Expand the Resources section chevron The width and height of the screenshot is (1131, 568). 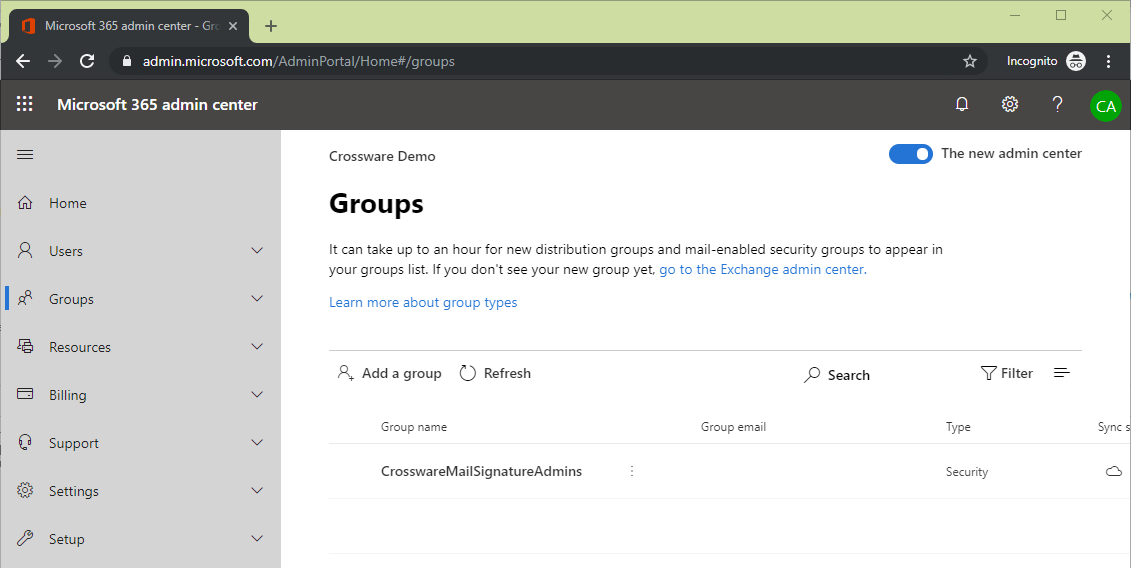coord(257,346)
